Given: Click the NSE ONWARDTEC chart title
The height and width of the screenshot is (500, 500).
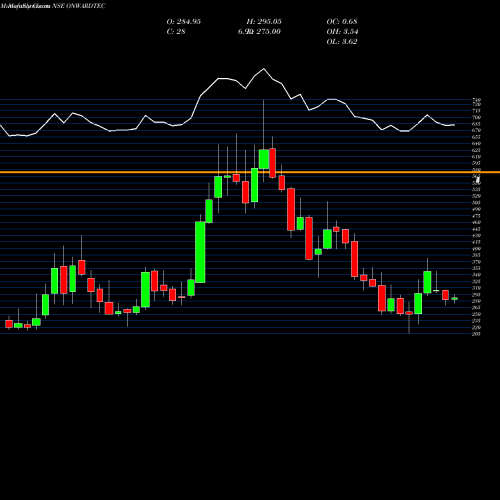Looking at the screenshot, I should point(79,6).
